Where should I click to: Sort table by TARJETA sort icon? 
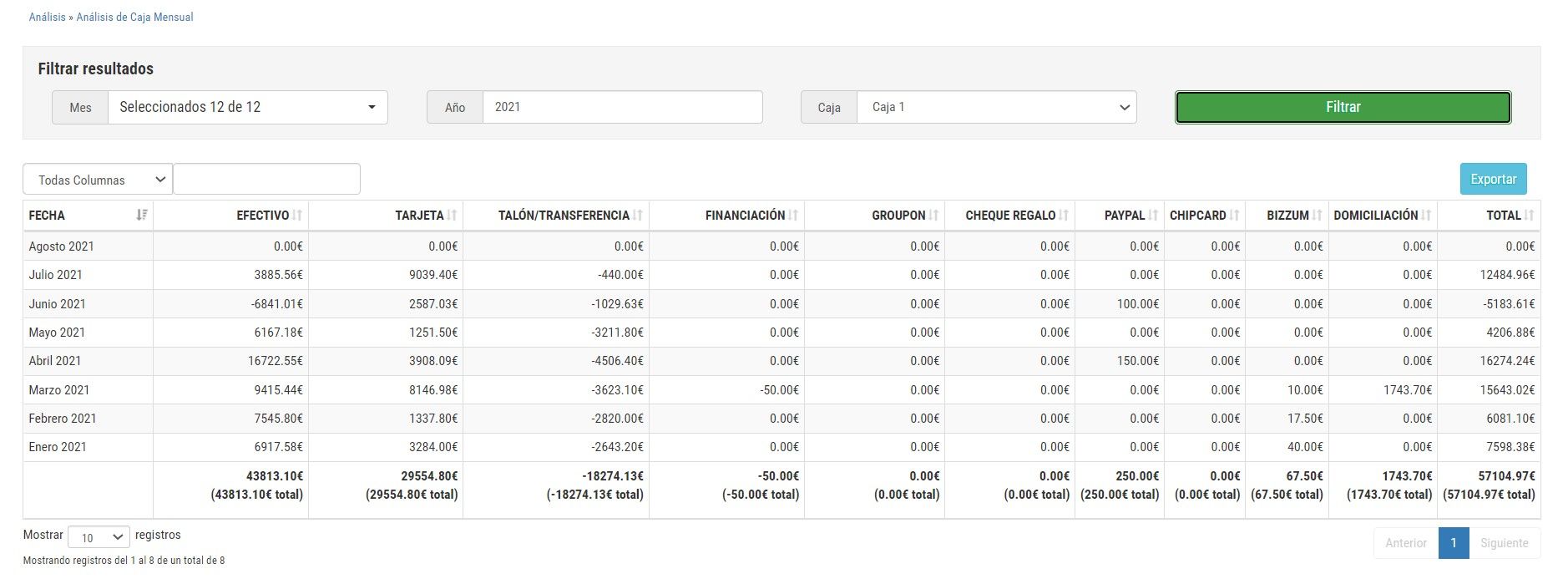(452, 216)
